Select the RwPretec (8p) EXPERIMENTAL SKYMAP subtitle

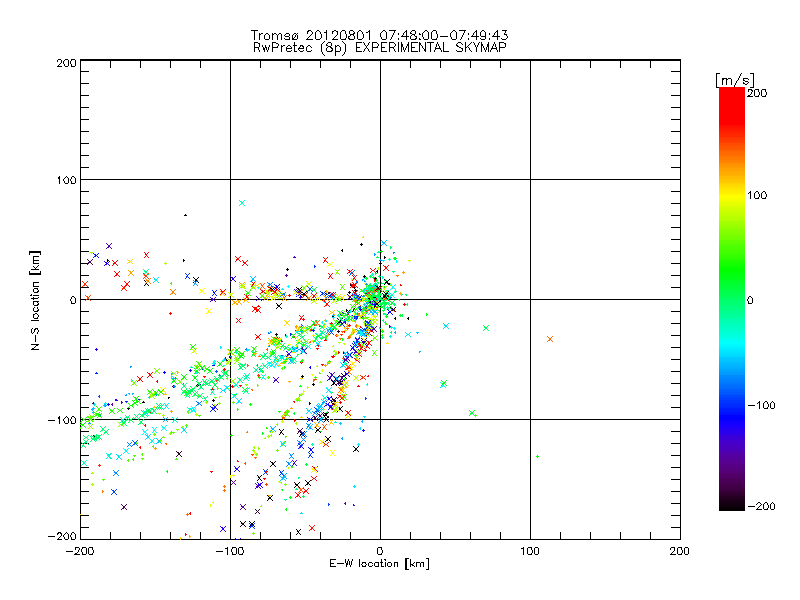click(x=380, y=48)
